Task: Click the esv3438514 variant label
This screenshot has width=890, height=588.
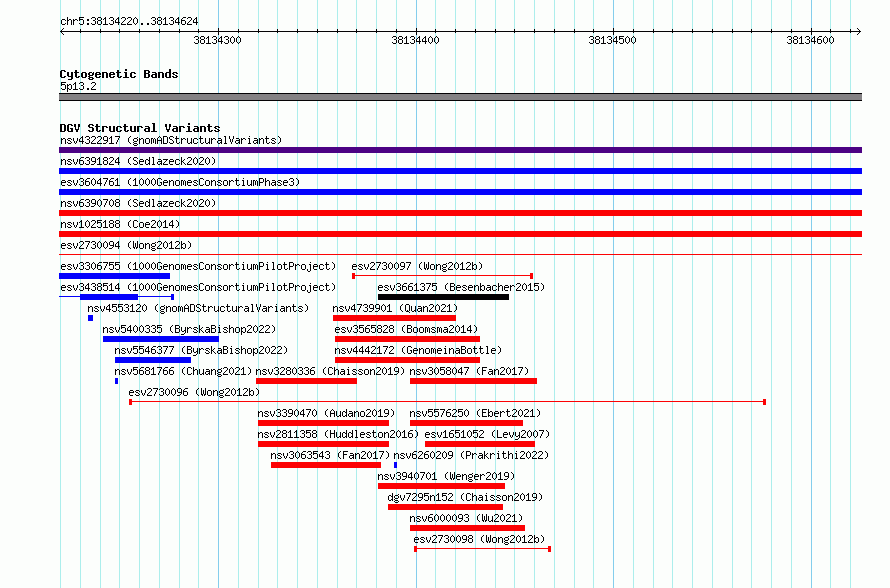Action: (198, 287)
